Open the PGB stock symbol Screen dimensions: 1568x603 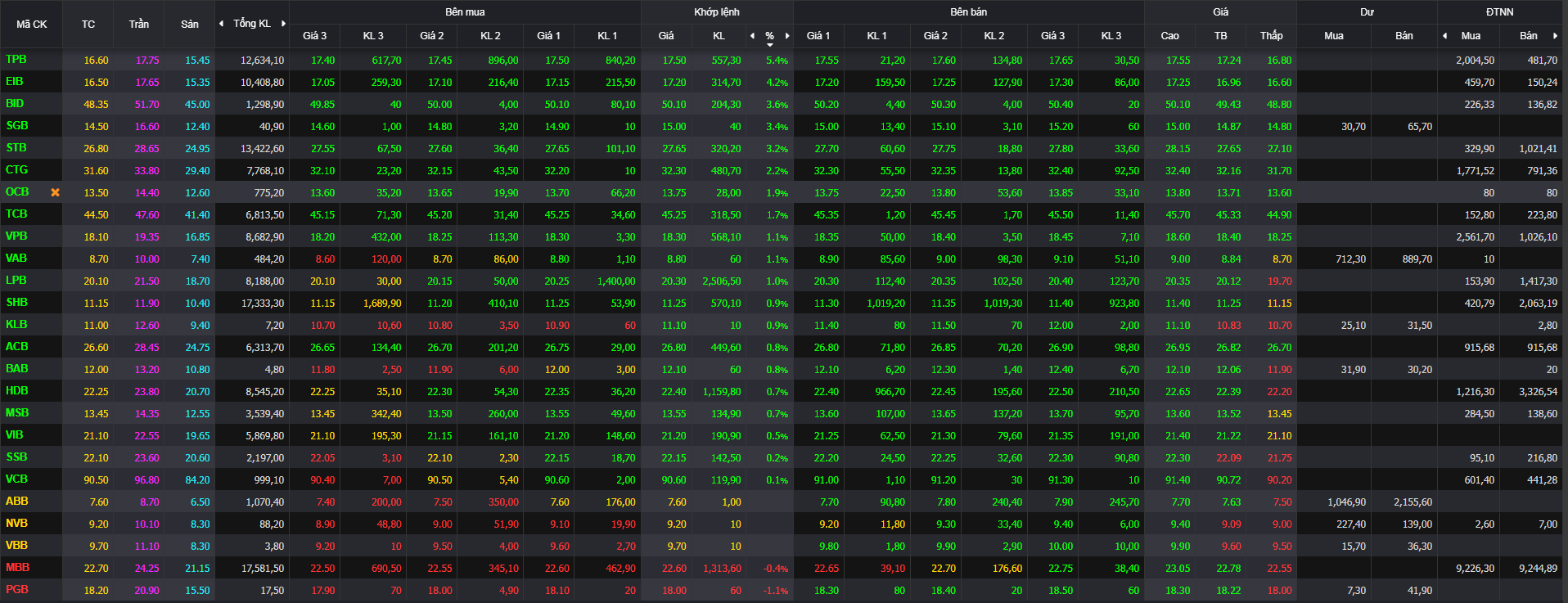click(17, 590)
